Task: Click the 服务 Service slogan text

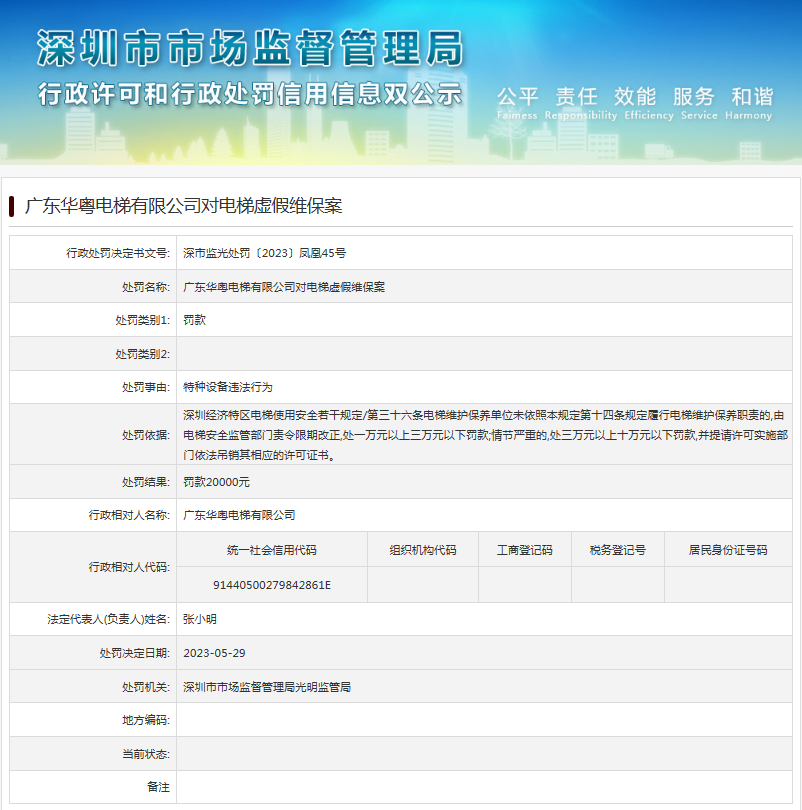Action: click(694, 101)
